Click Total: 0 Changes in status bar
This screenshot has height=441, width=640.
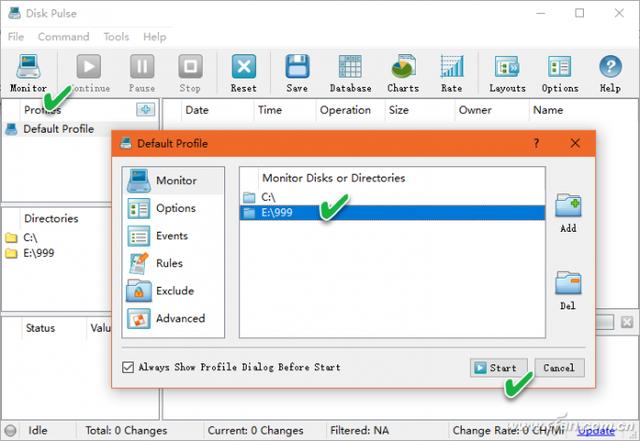point(126,430)
